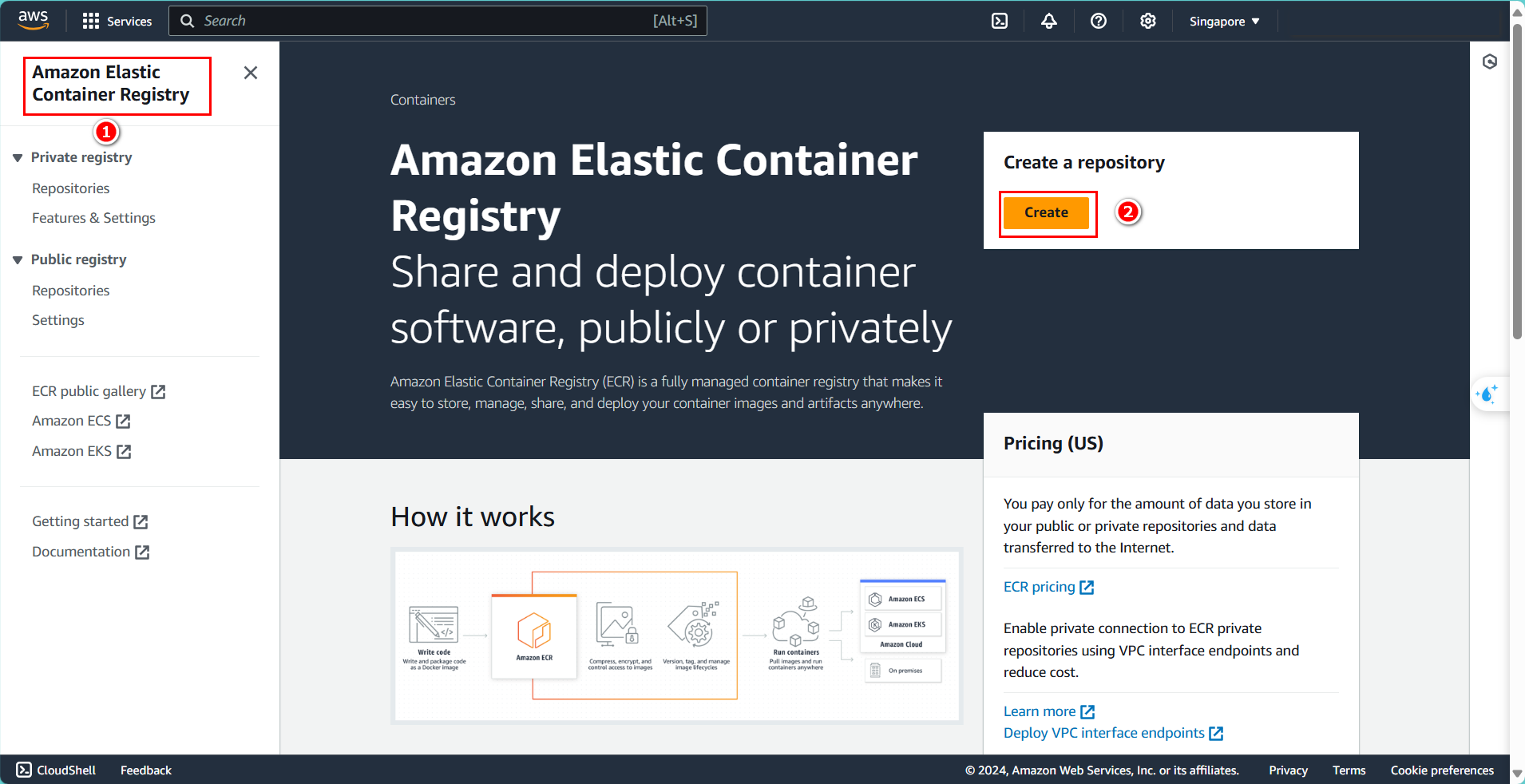This screenshot has height=784, width=1525.
Task: Open Public registry Settings
Action: (58, 320)
